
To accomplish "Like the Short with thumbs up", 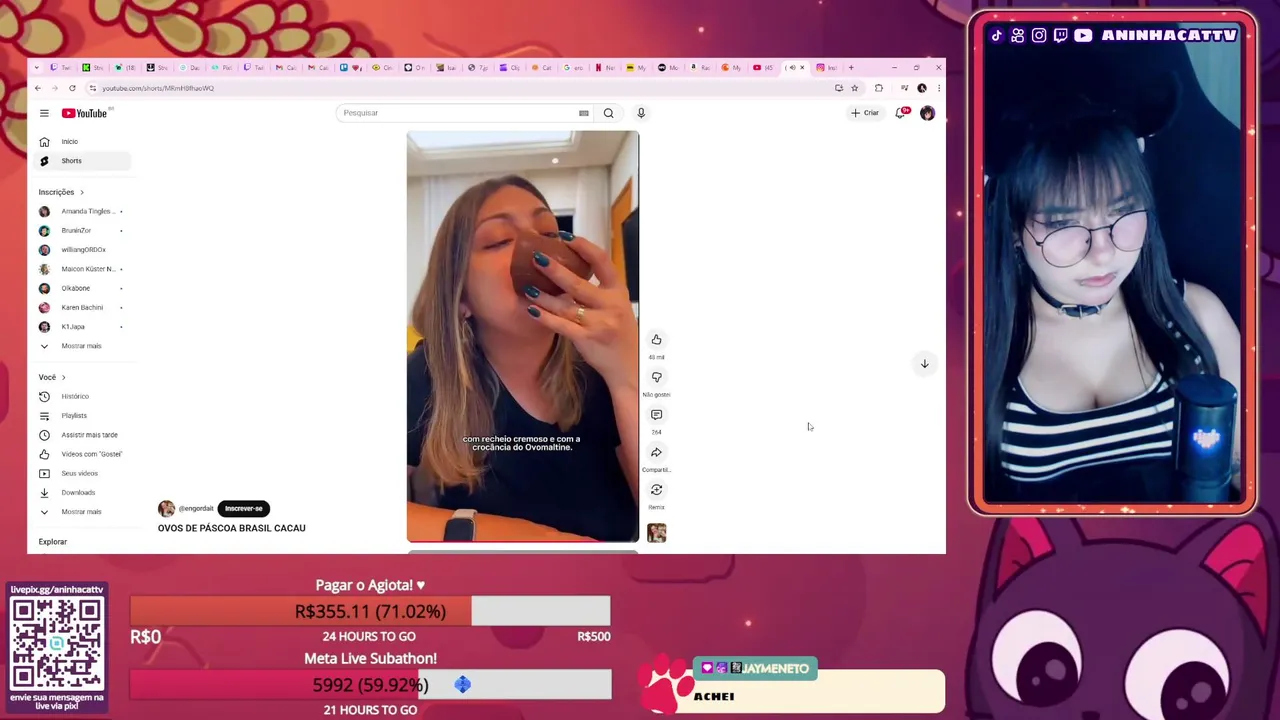I will 656,340.
